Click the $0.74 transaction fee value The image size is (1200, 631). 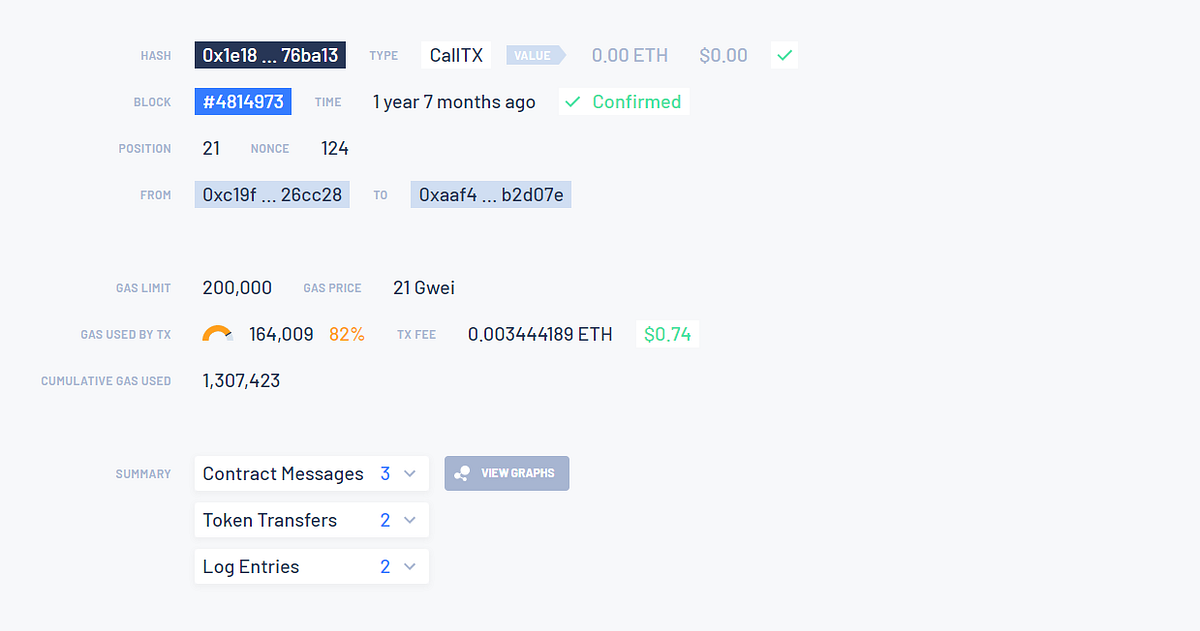coord(667,334)
